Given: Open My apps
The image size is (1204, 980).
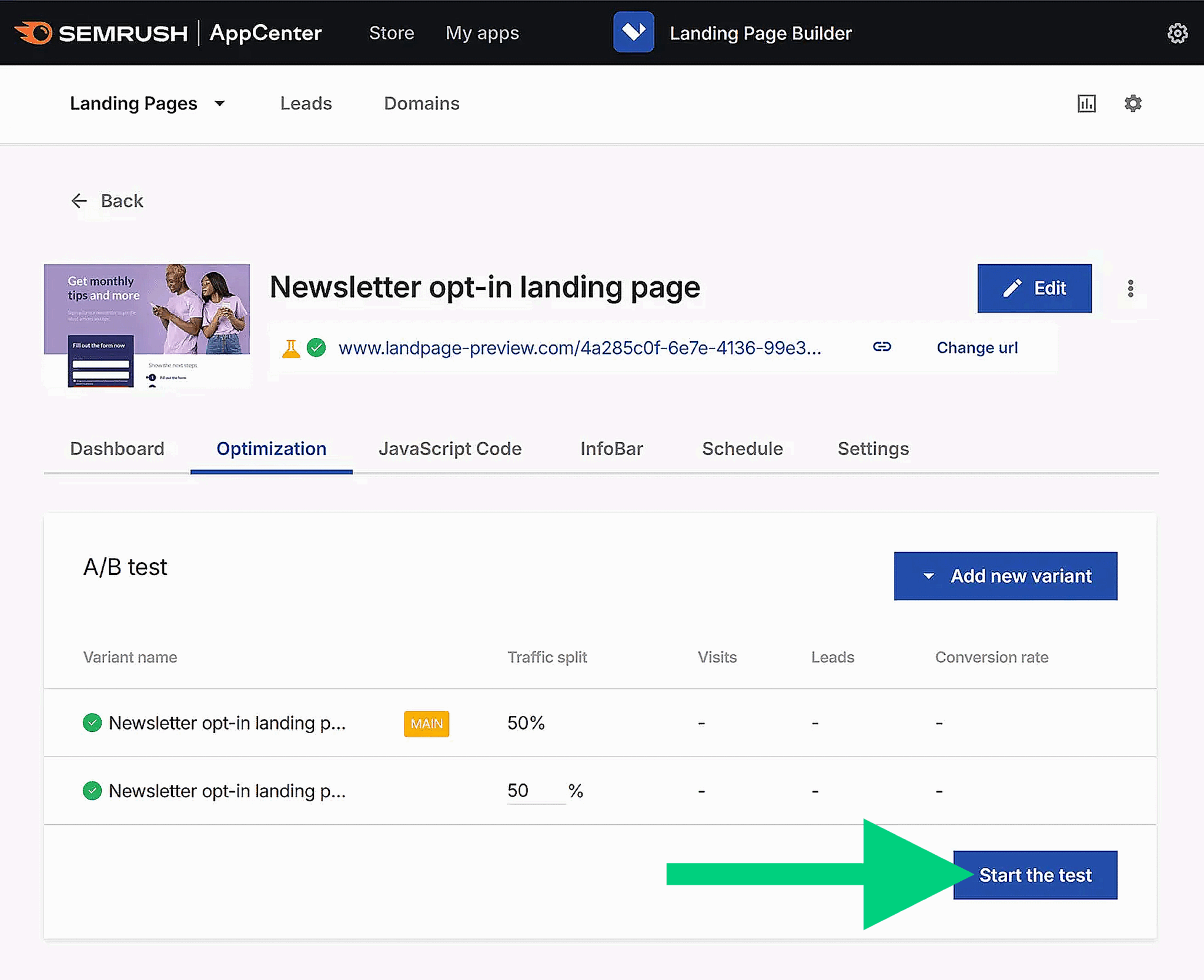Looking at the screenshot, I should [x=482, y=33].
